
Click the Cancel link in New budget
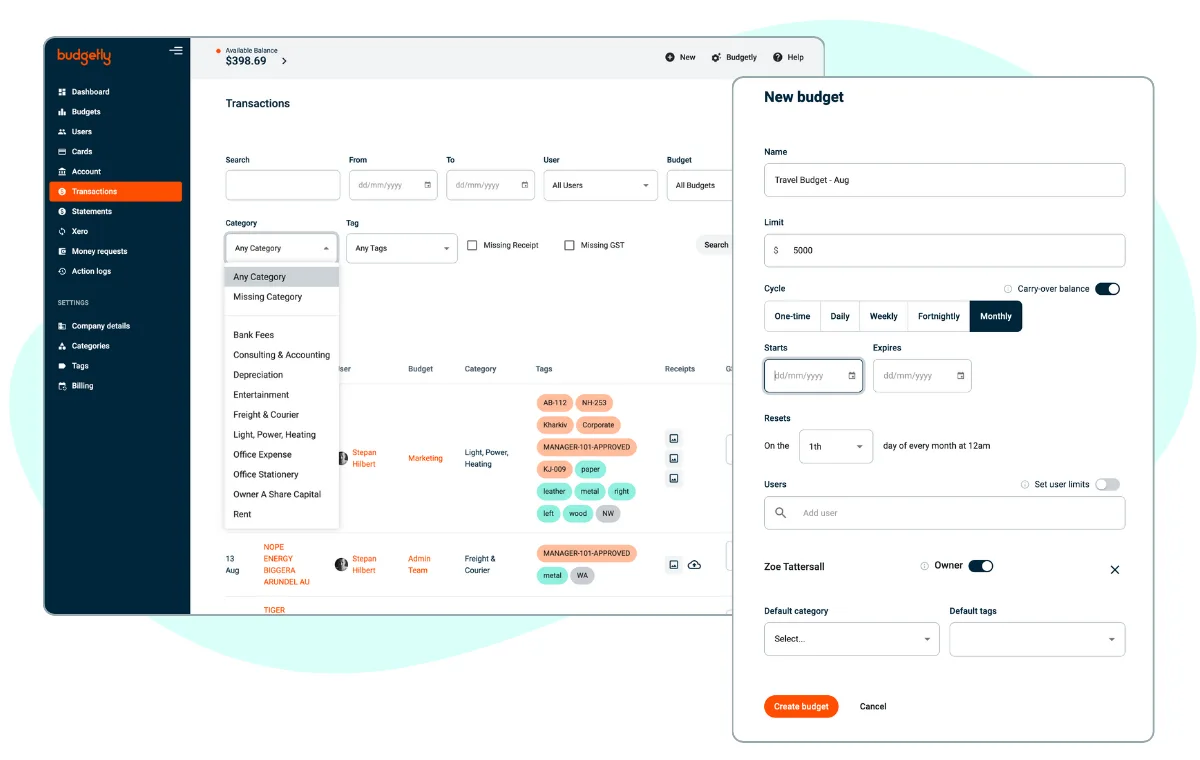(873, 706)
